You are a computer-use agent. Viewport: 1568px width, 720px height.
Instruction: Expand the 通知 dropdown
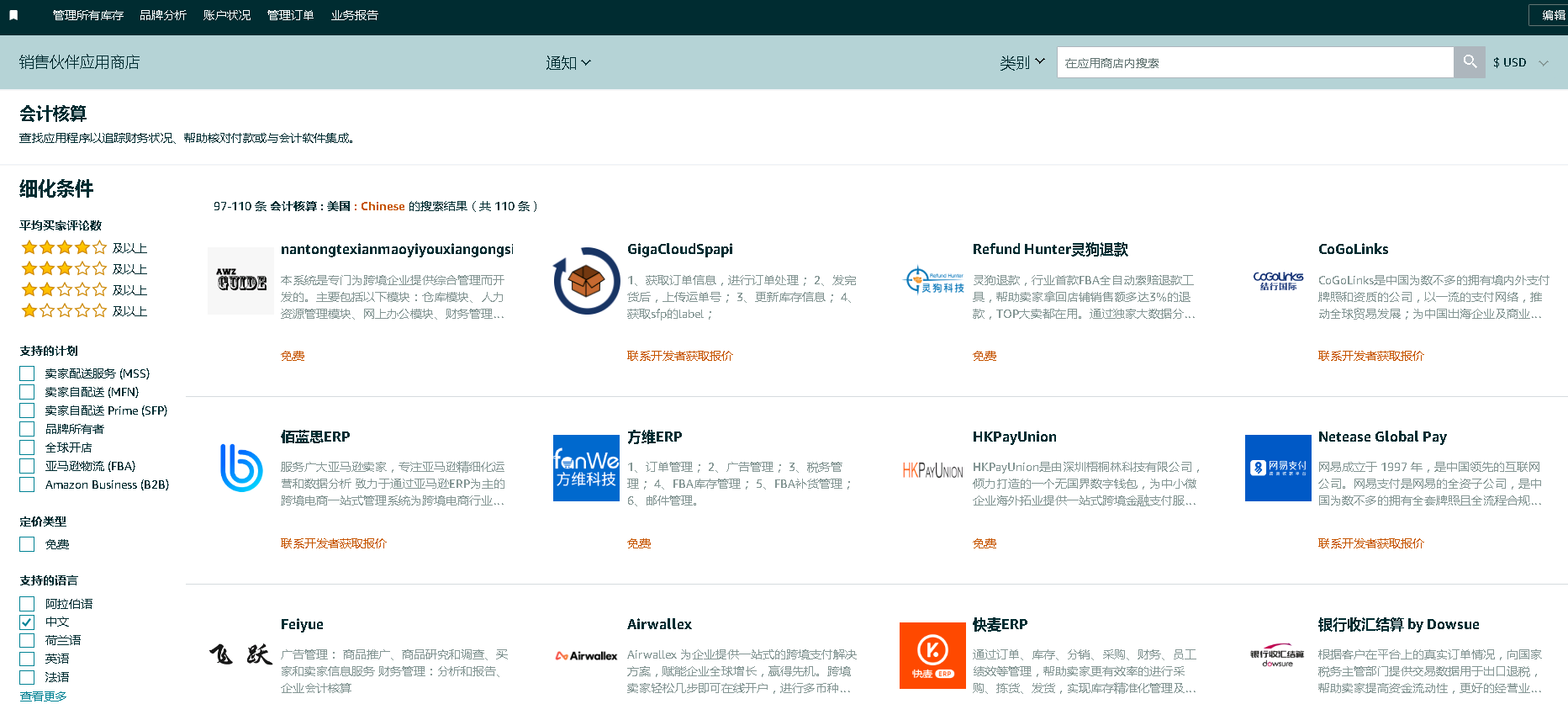tap(568, 63)
